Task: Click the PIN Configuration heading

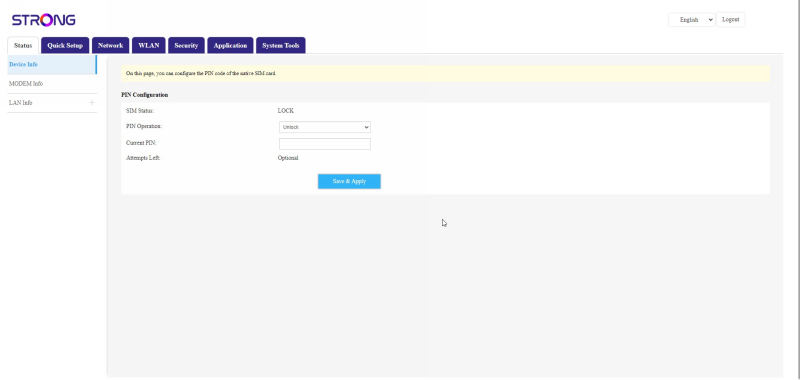Action: coord(144,95)
